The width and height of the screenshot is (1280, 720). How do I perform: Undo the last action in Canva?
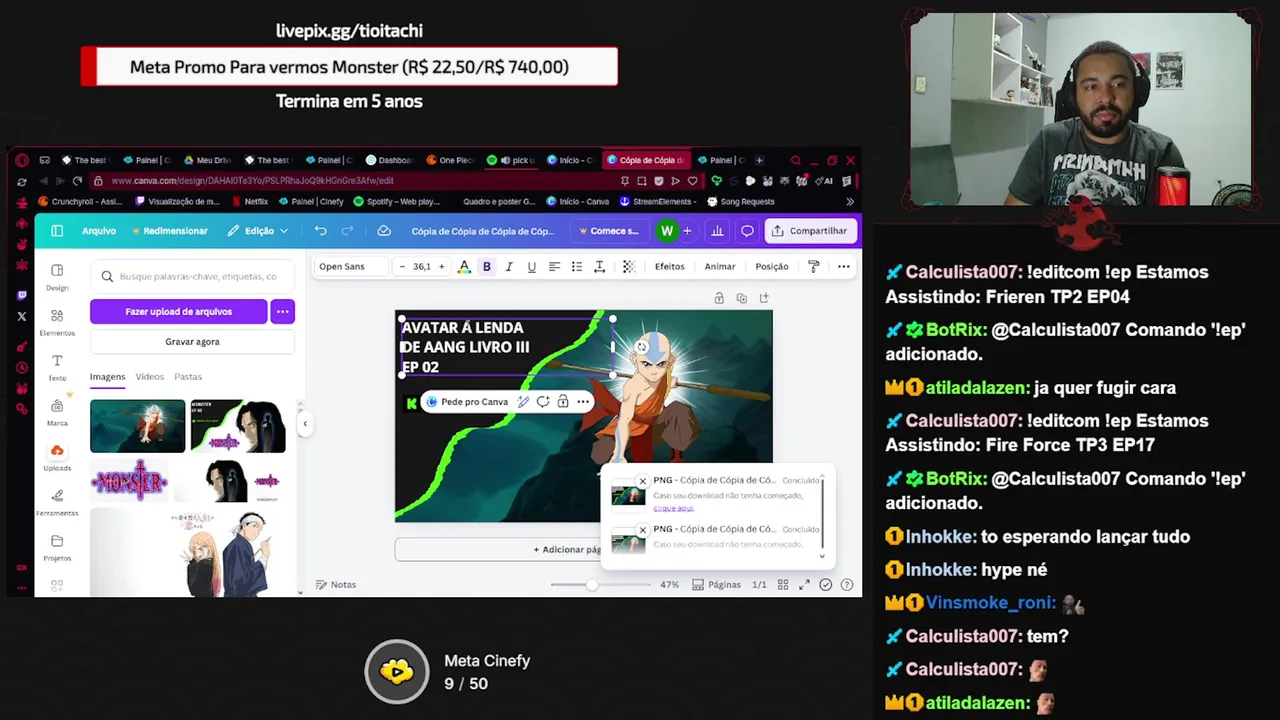click(x=320, y=231)
